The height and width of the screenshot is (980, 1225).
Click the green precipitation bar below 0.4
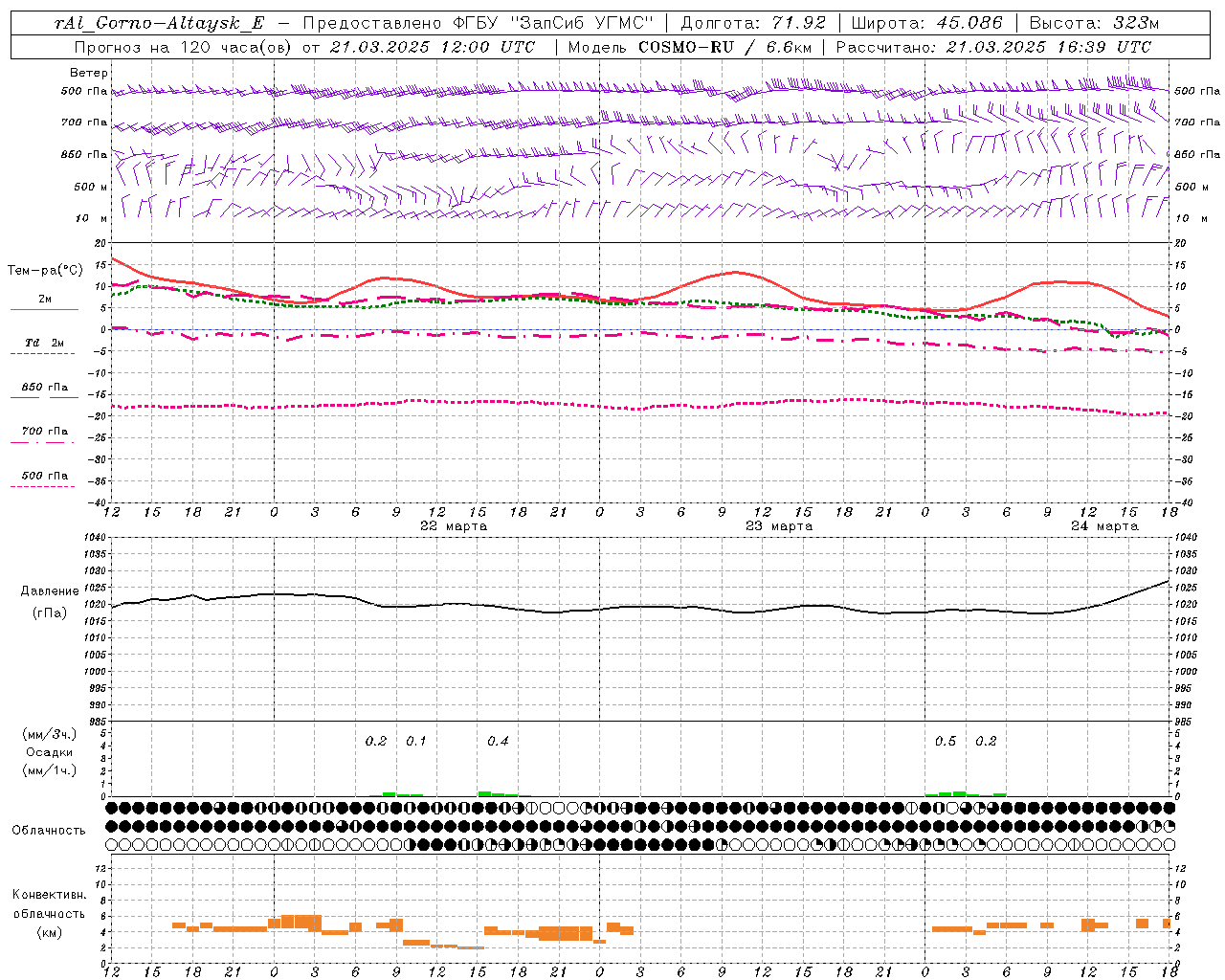point(498,793)
